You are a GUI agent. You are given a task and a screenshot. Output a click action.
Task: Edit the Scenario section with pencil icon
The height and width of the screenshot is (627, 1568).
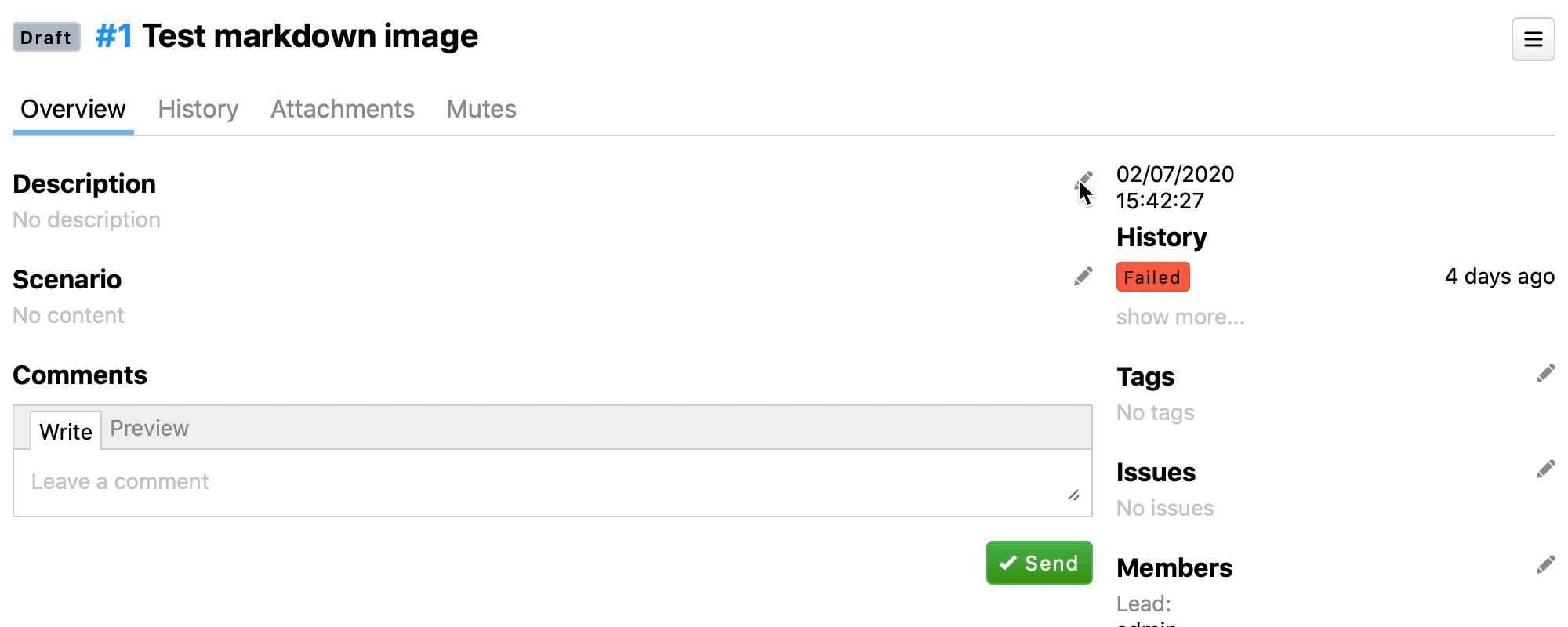(1083, 277)
